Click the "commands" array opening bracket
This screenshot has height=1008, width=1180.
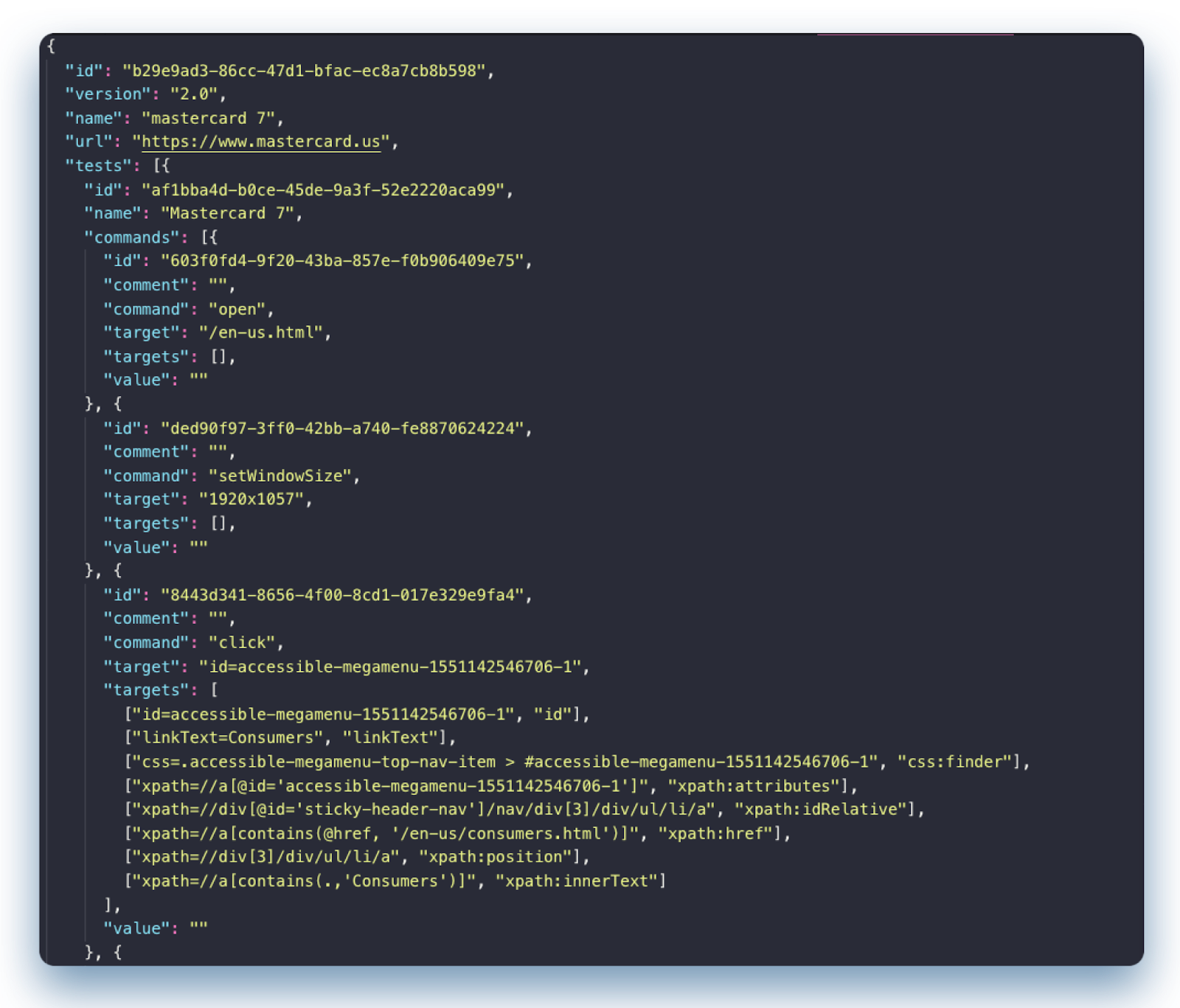[209, 237]
